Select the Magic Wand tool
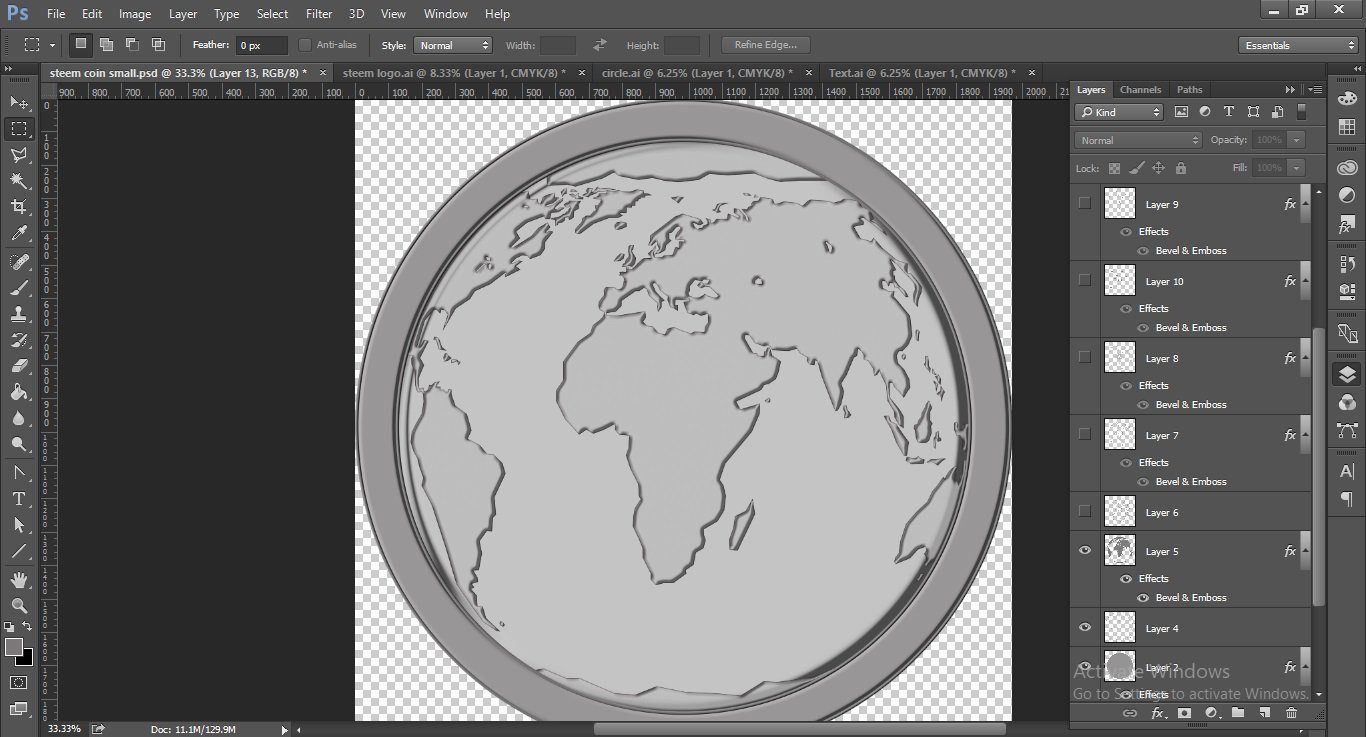Screen dimensions: 1366x737 (19, 181)
